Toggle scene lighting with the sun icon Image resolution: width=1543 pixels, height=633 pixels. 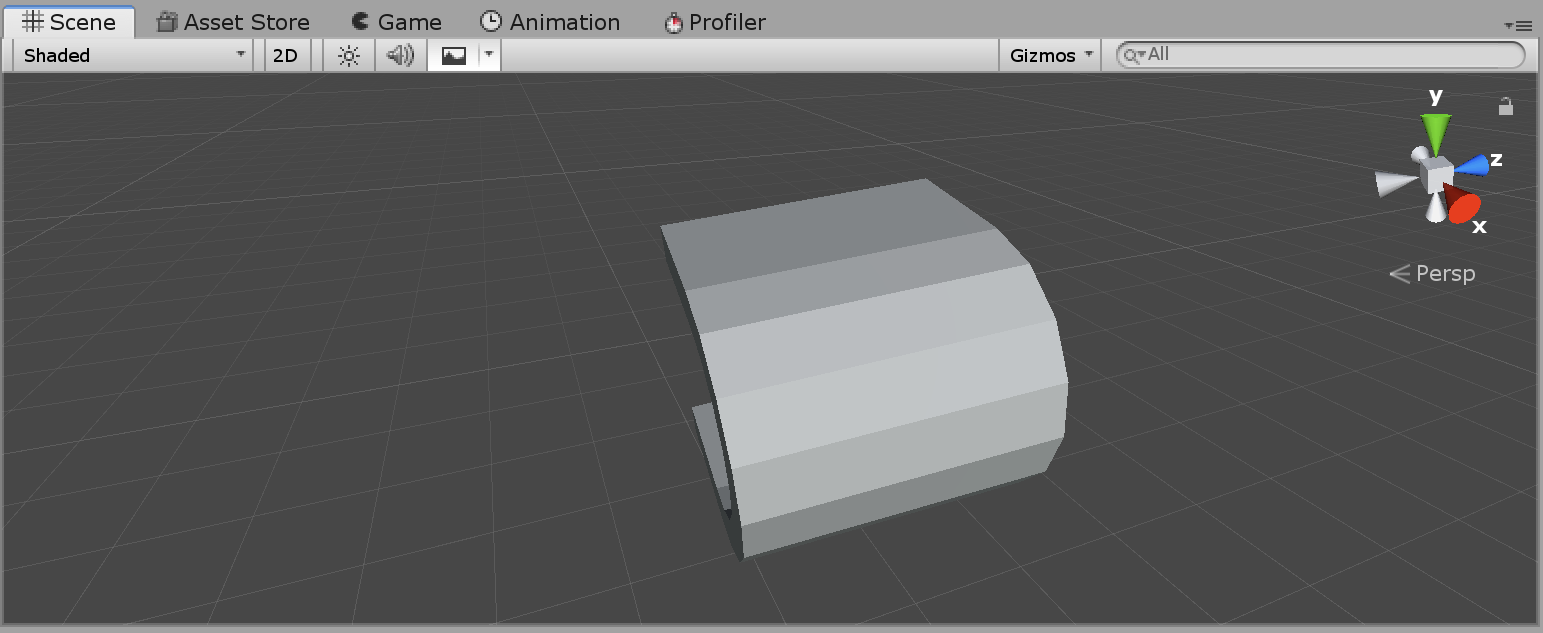[x=347, y=55]
